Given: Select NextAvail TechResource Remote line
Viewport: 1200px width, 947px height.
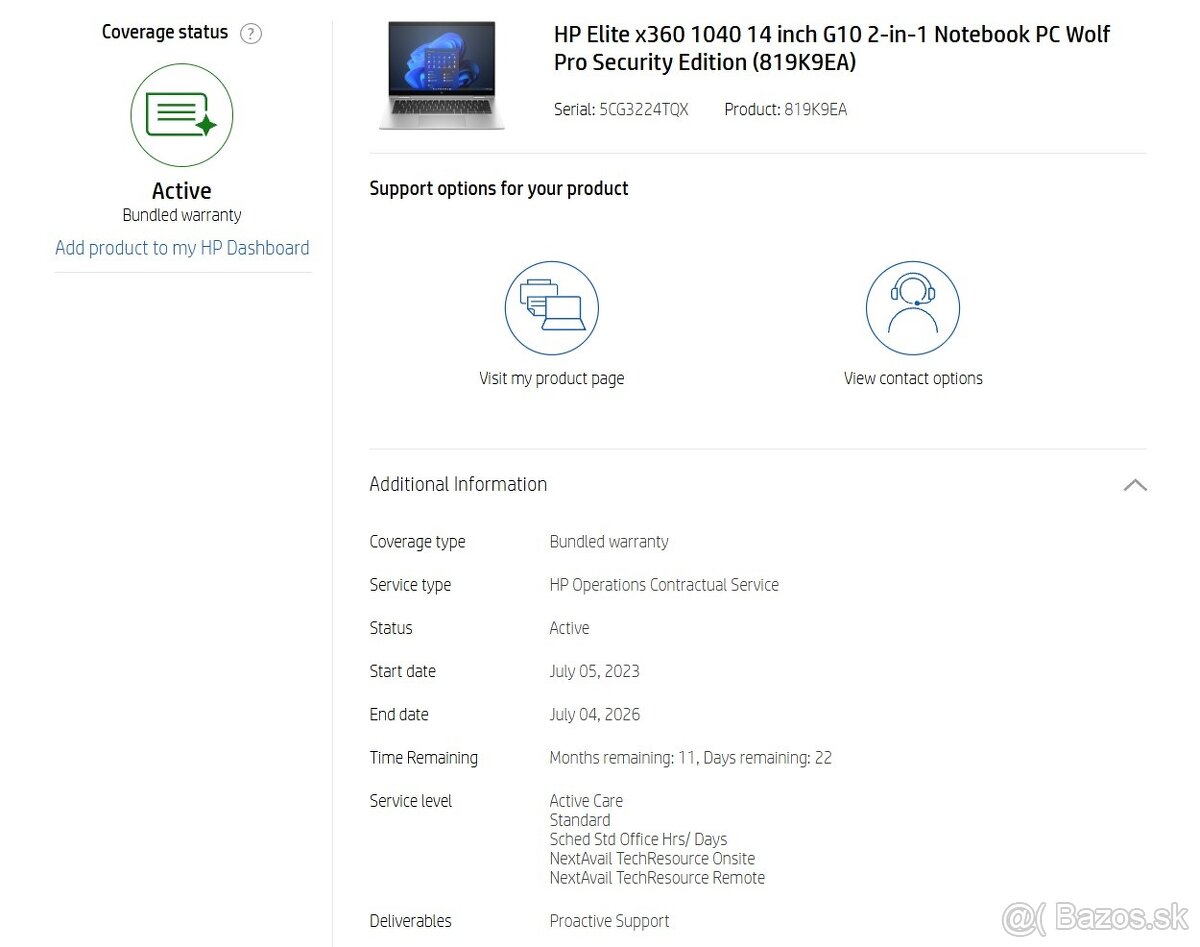Looking at the screenshot, I should coord(657,878).
